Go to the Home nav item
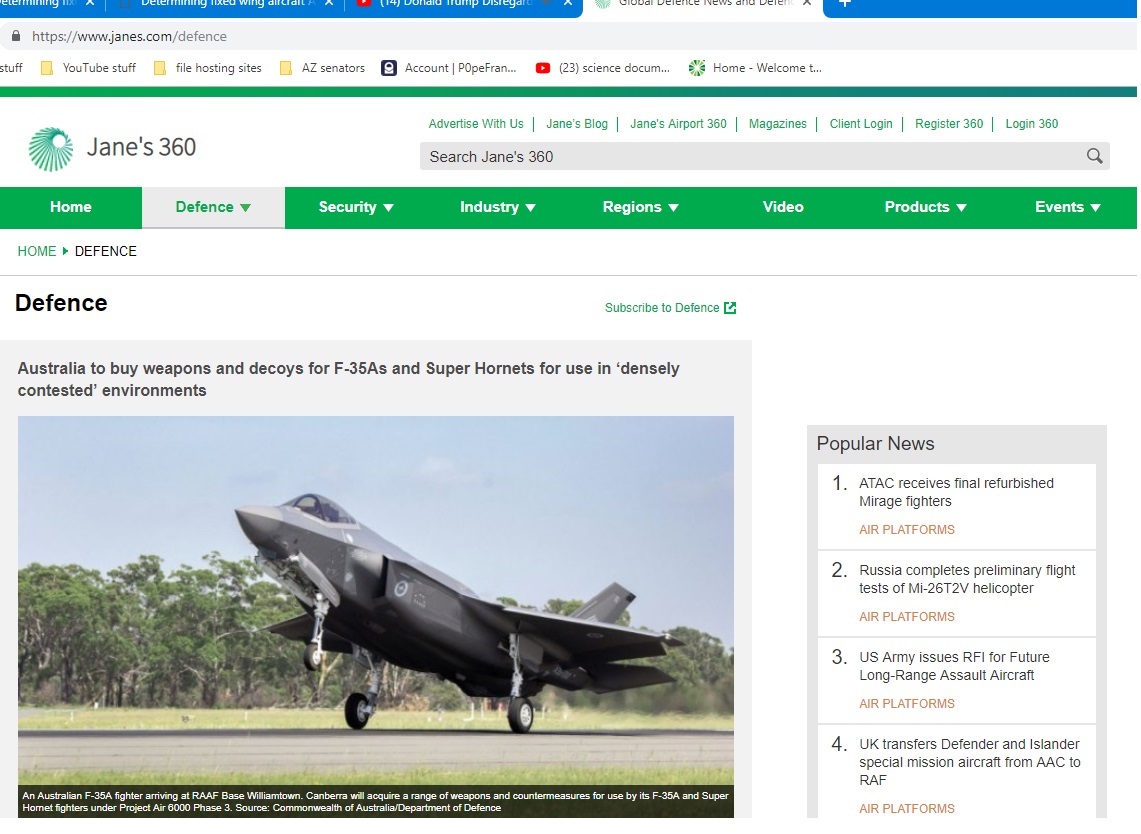This screenshot has width=1141, height=834. [x=71, y=207]
